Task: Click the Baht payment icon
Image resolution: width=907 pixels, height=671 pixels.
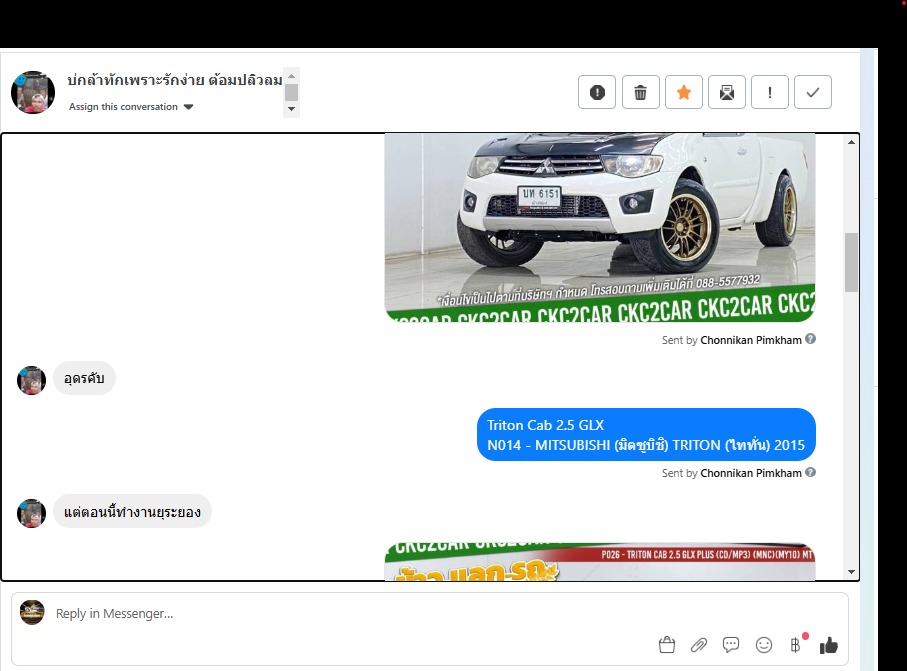Action: point(796,645)
